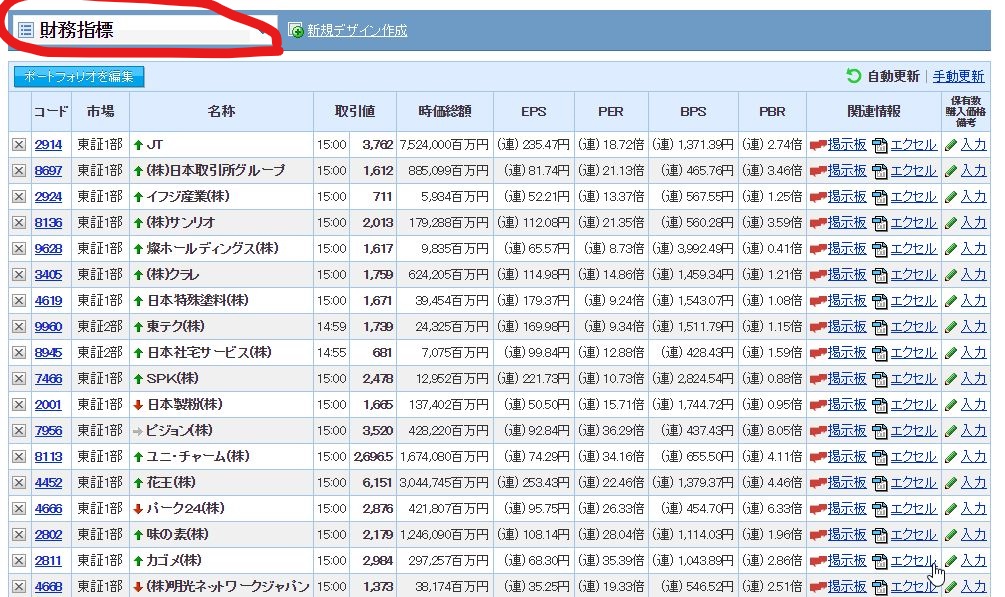Open stock code 7956 link

(x=48, y=430)
